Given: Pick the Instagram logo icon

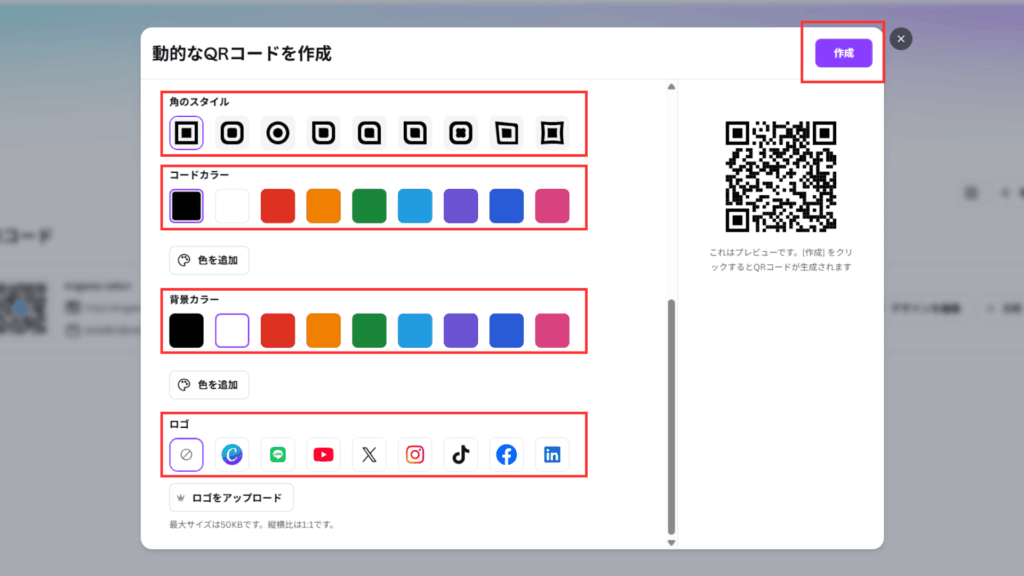Looking at the screenshot, I should 415,455.
